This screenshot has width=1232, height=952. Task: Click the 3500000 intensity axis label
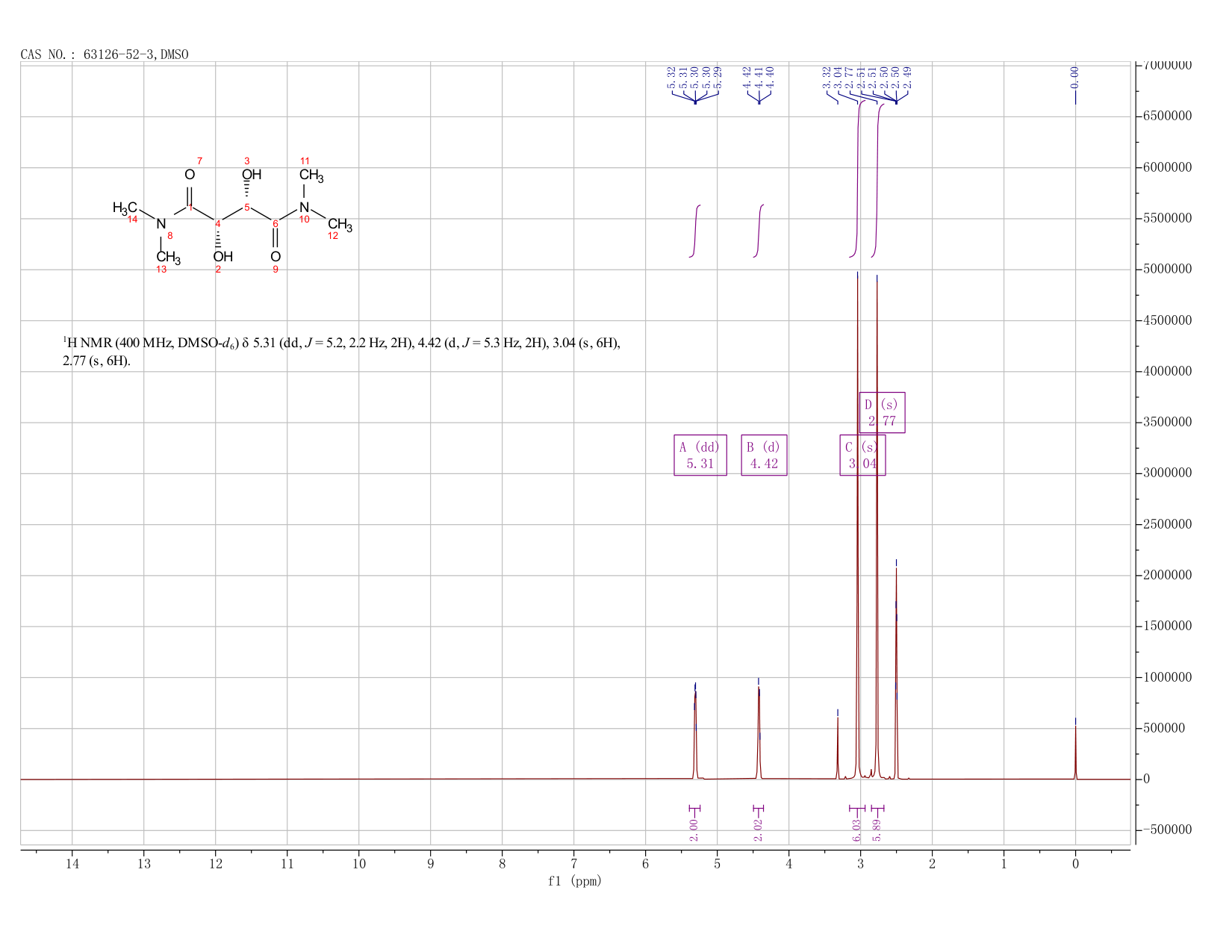[x=1167, y=423]
